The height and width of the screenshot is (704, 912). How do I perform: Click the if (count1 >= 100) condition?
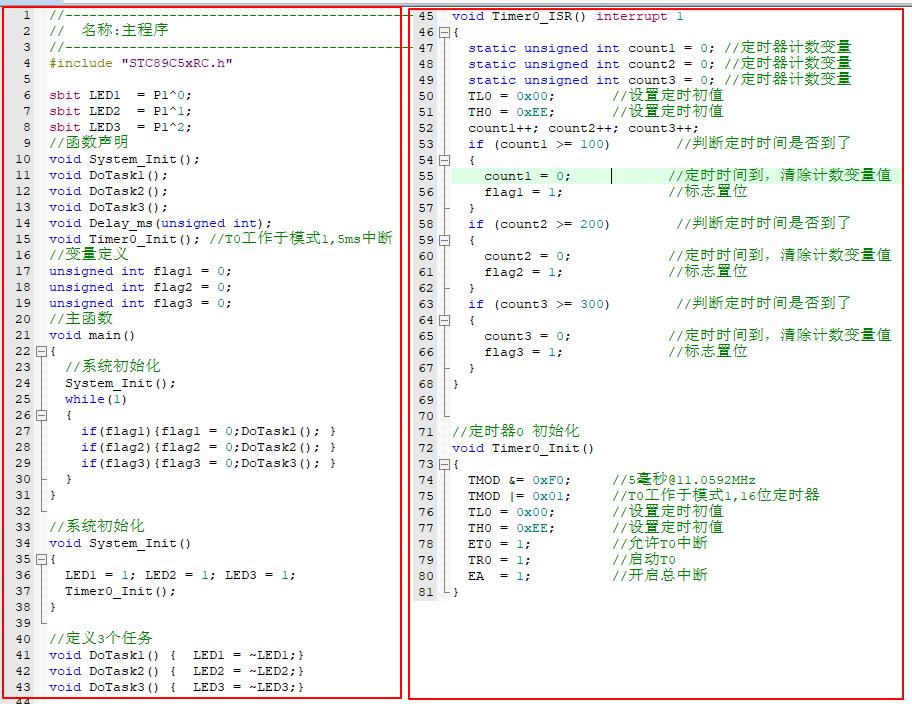click(539, 144)
